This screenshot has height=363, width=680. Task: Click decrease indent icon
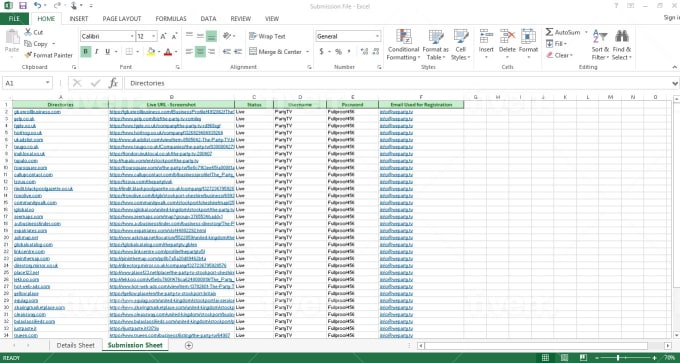tap(226, 52)
